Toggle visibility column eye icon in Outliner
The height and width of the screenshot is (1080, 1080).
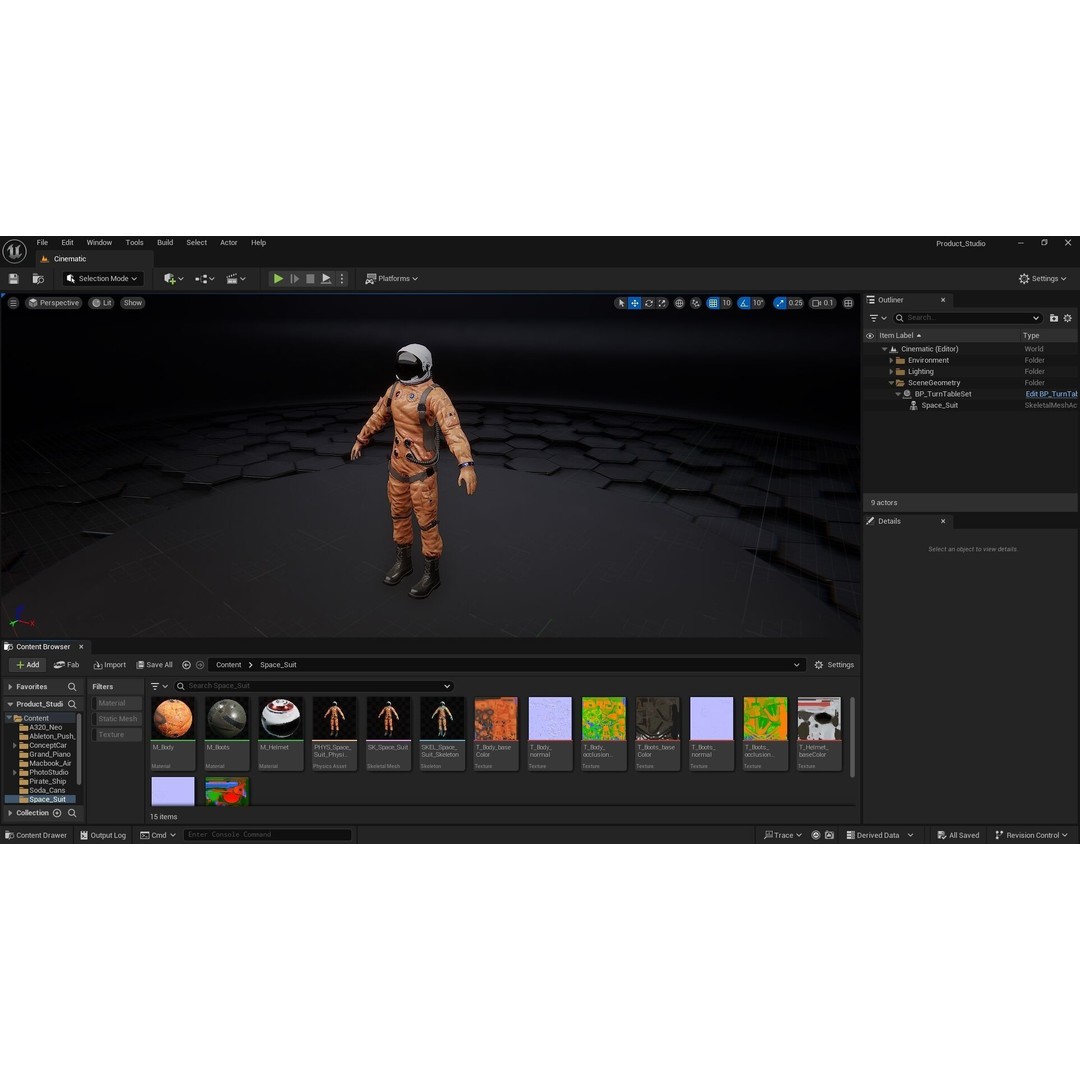[870, 335]
